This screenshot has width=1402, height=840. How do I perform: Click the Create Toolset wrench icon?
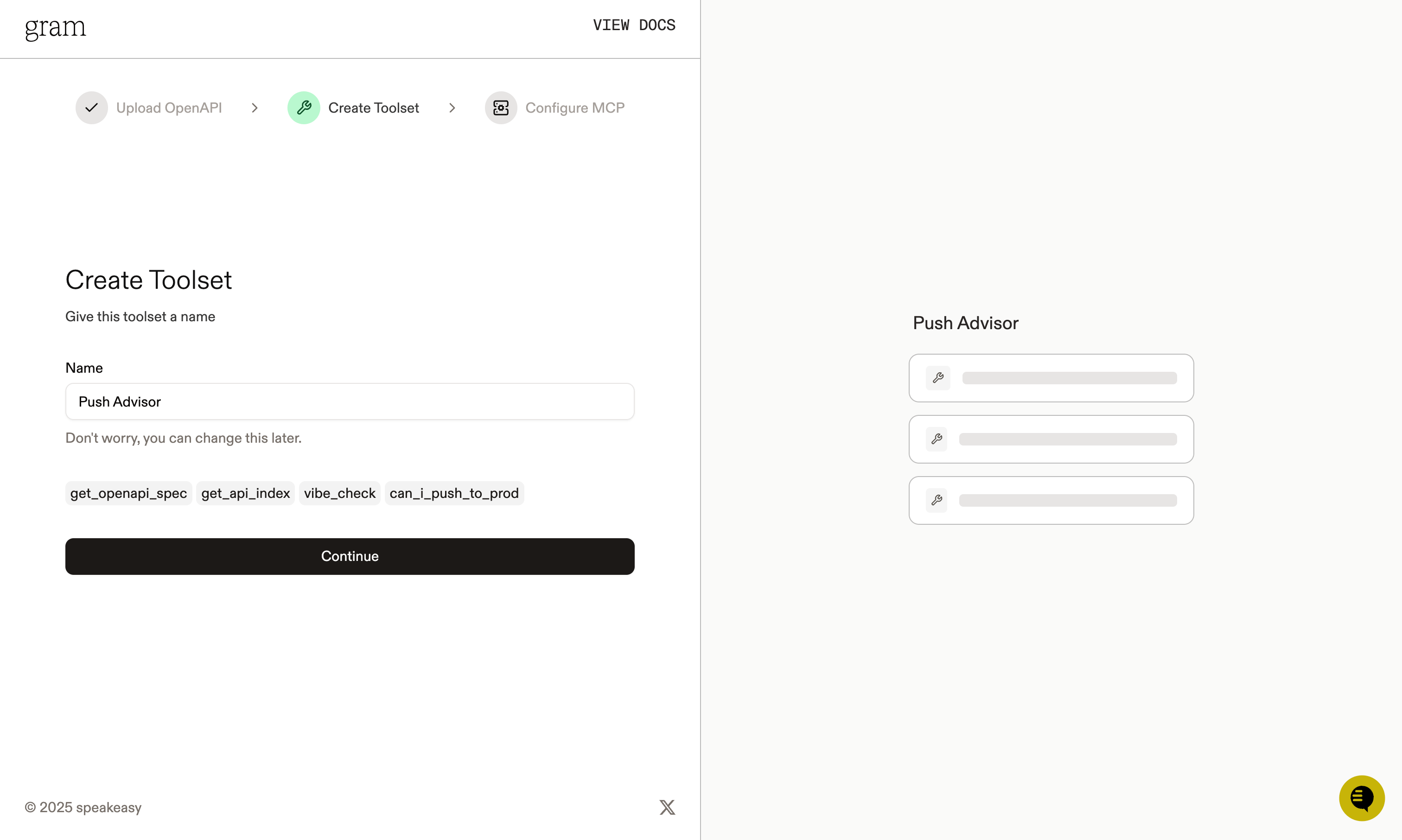point(304,108)
